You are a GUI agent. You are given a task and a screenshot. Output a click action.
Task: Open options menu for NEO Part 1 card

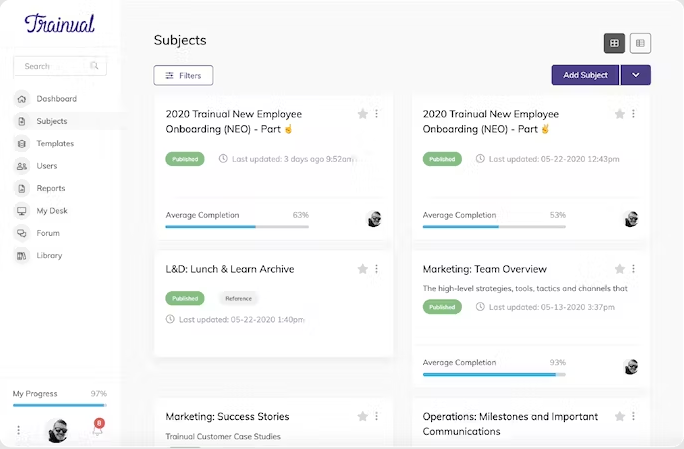(x=376, y=114)
